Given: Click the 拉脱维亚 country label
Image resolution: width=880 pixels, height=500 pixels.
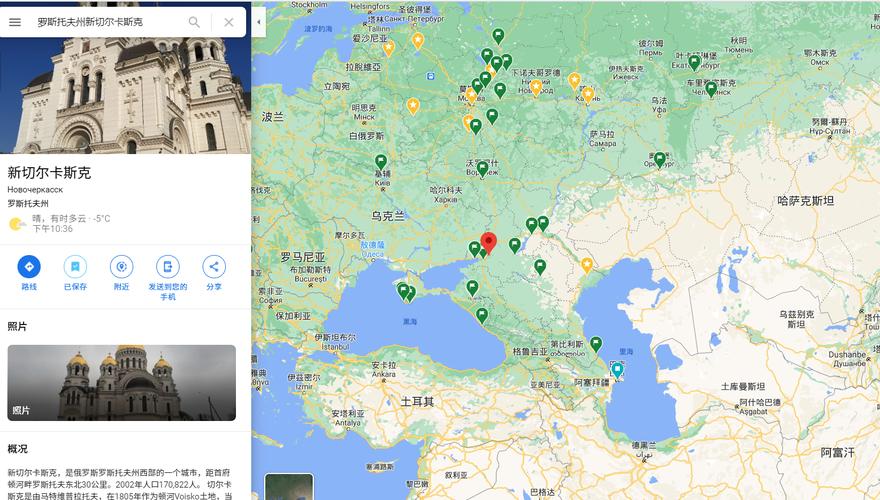Looking at the screenshot, I should coord(363,67).
